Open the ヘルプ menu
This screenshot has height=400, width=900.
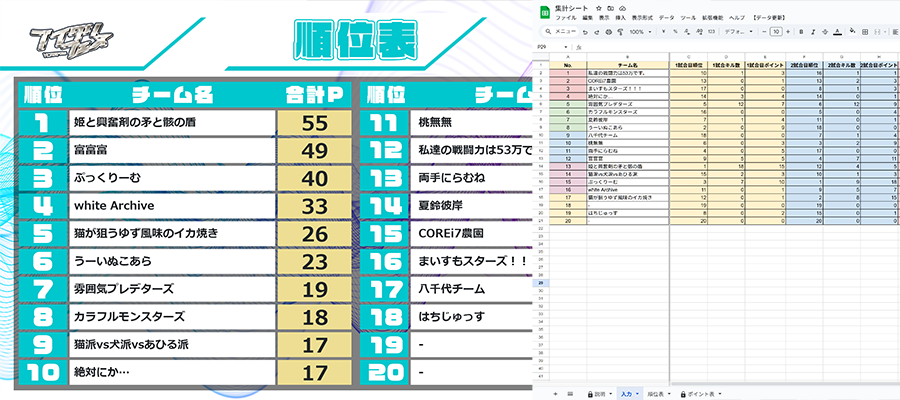point(737,18)
